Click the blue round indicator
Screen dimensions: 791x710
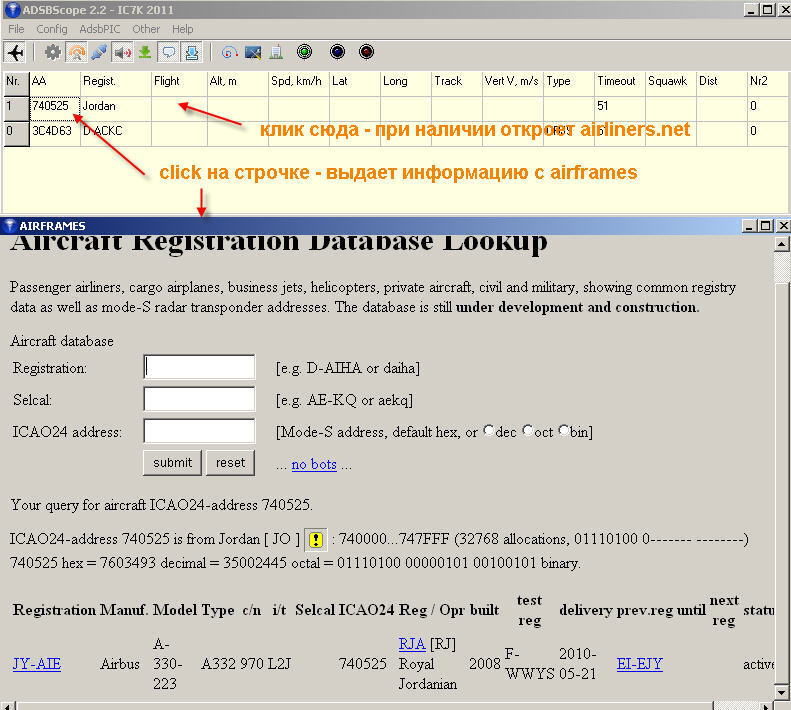point(337,51)
